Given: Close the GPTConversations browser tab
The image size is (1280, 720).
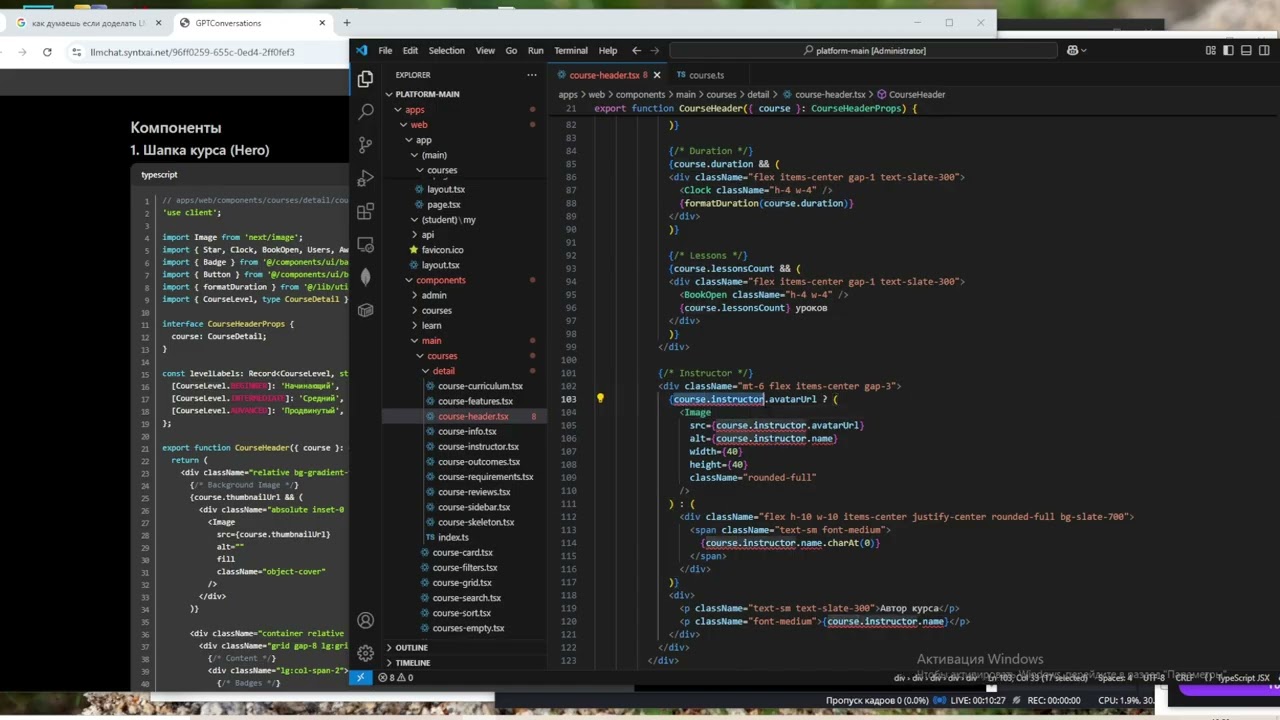Looking at the screenshot, I should pos(322,23).
